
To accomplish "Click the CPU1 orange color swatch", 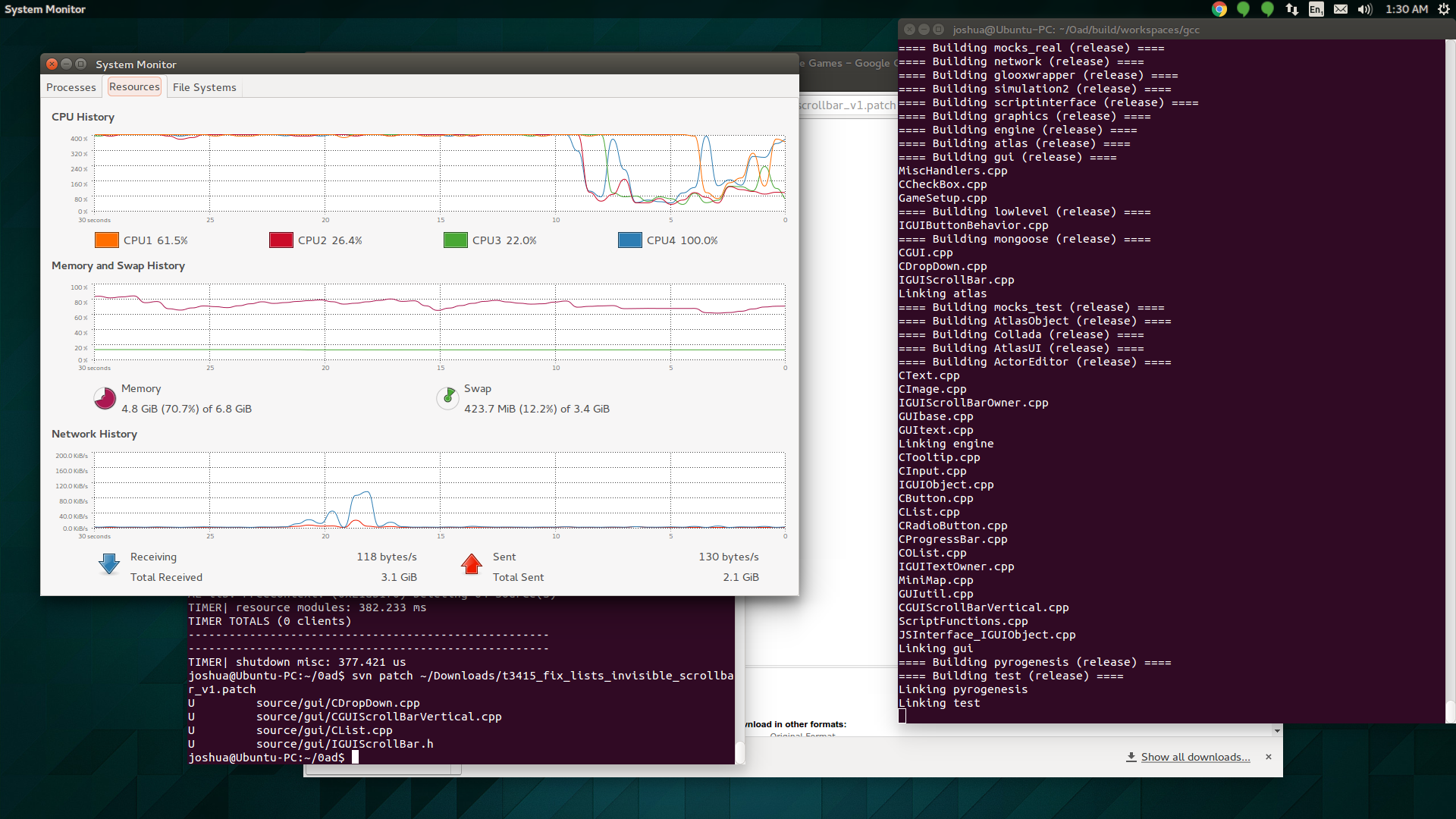I will coord(107,240).
